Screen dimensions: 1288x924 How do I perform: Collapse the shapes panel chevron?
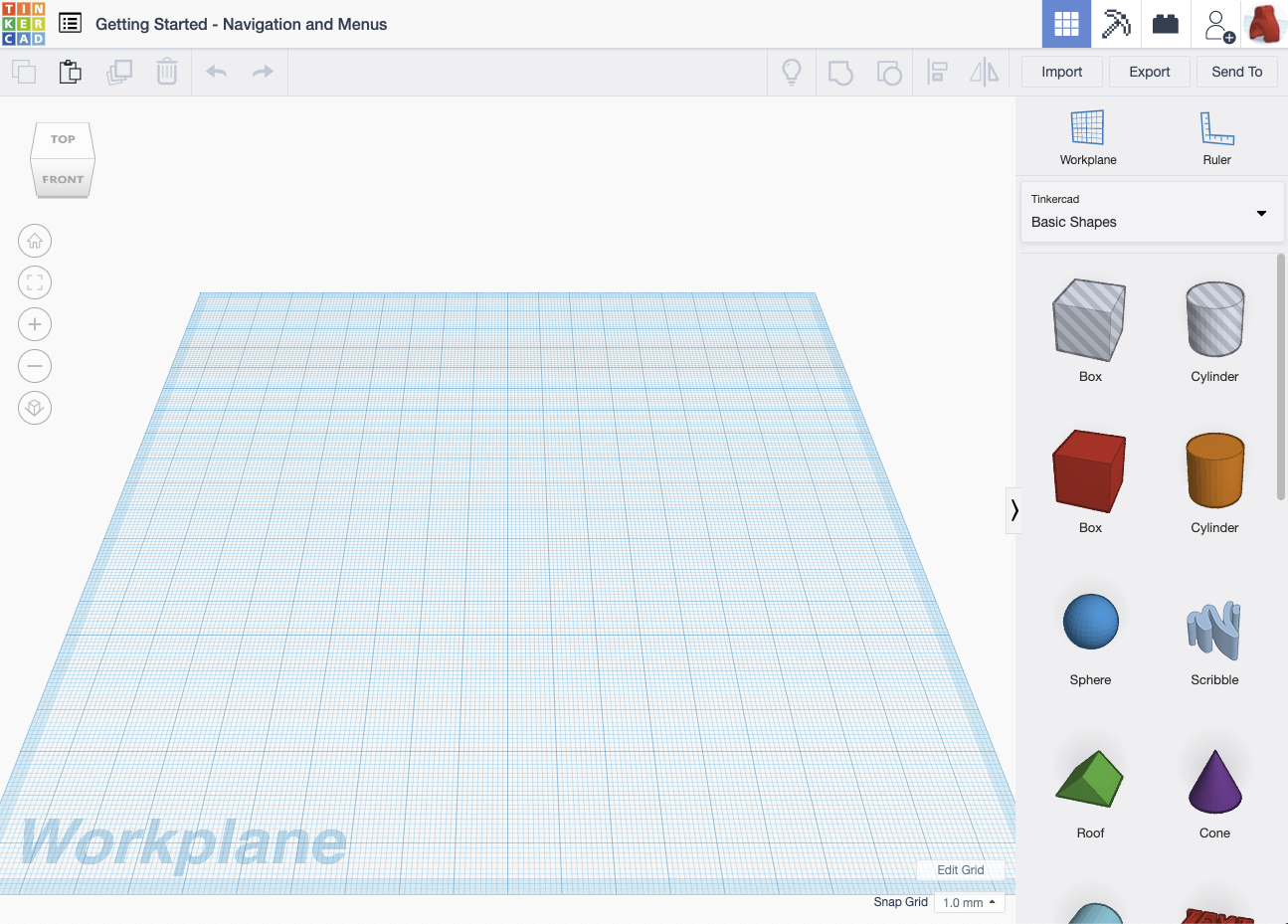coord(1013,510)
